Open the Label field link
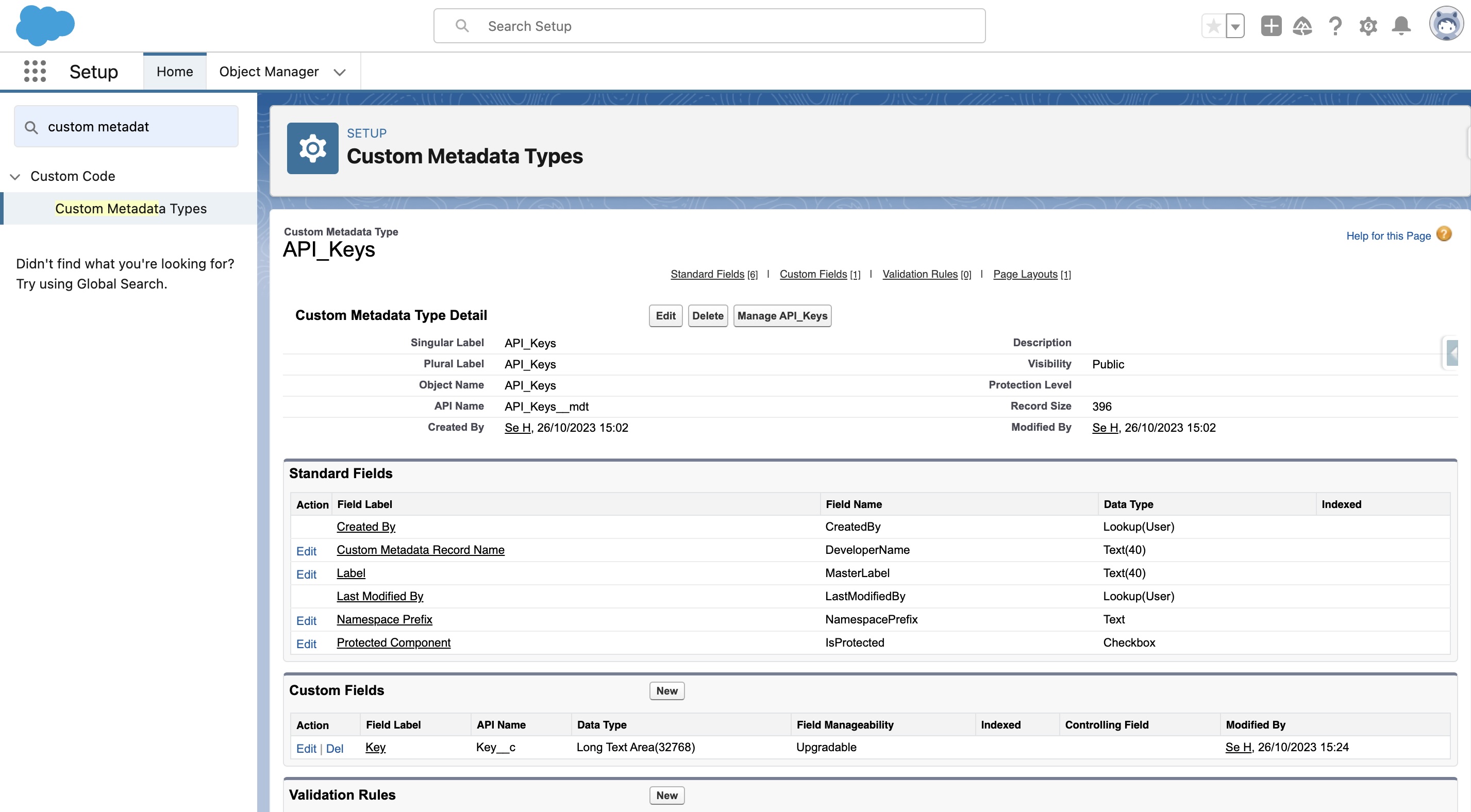 pyautogui.click(x=350, y=573)
